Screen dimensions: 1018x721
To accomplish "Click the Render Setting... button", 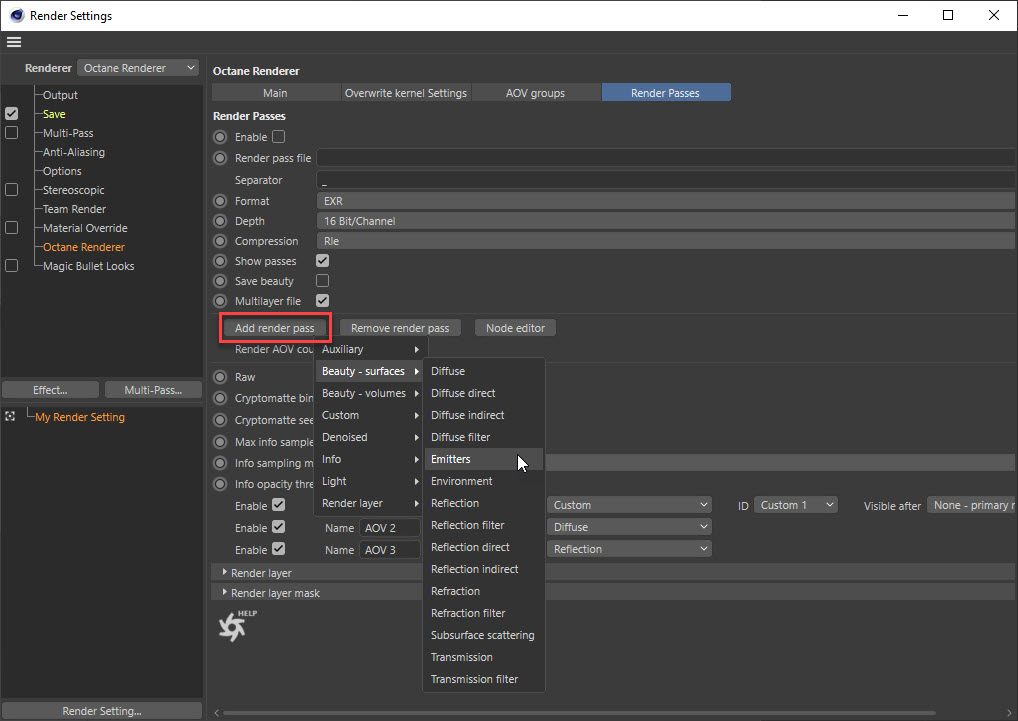I will 102,711.
